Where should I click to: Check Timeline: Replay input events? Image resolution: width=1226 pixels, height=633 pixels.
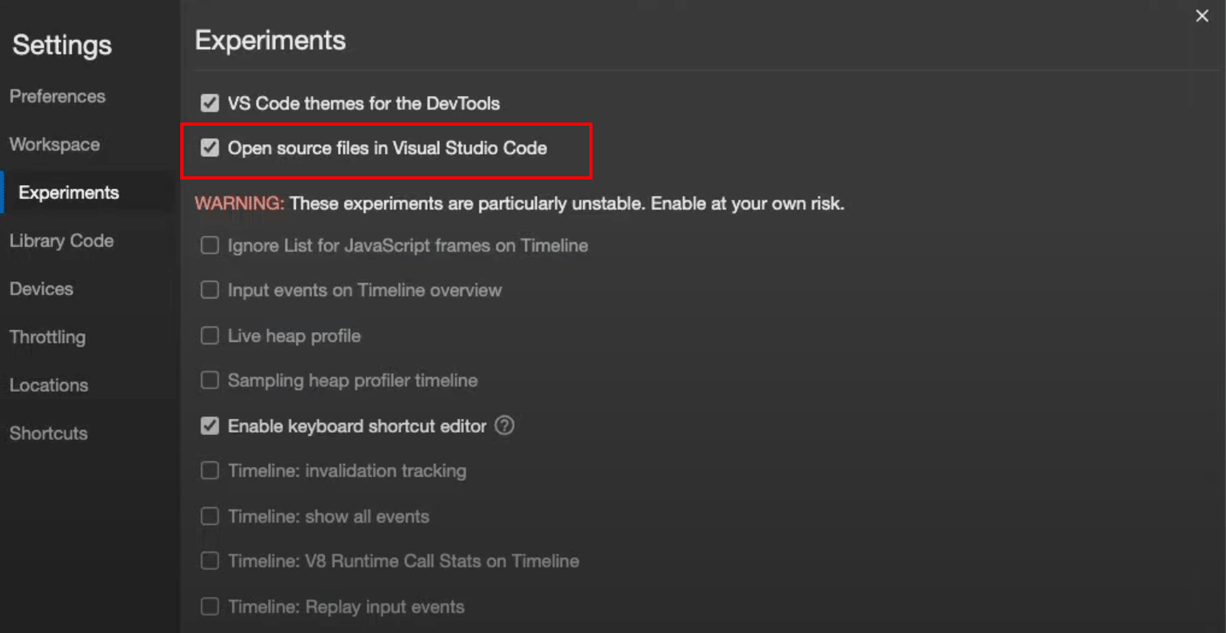(x=210, y=606)
